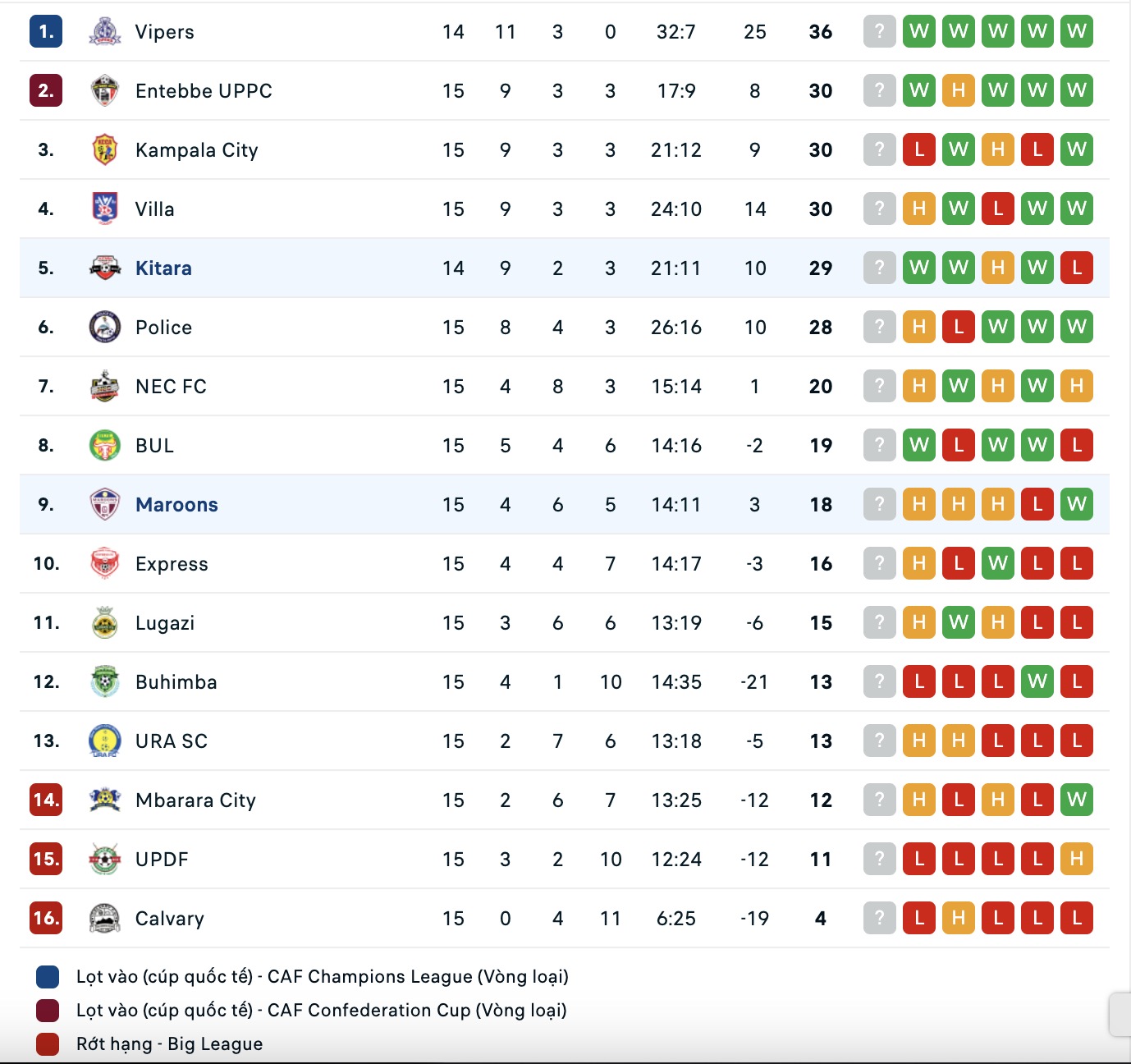Click the Vipers club crest icon
The image size is (1131, 1064).
pyautogui.click(x=105, y=32)
